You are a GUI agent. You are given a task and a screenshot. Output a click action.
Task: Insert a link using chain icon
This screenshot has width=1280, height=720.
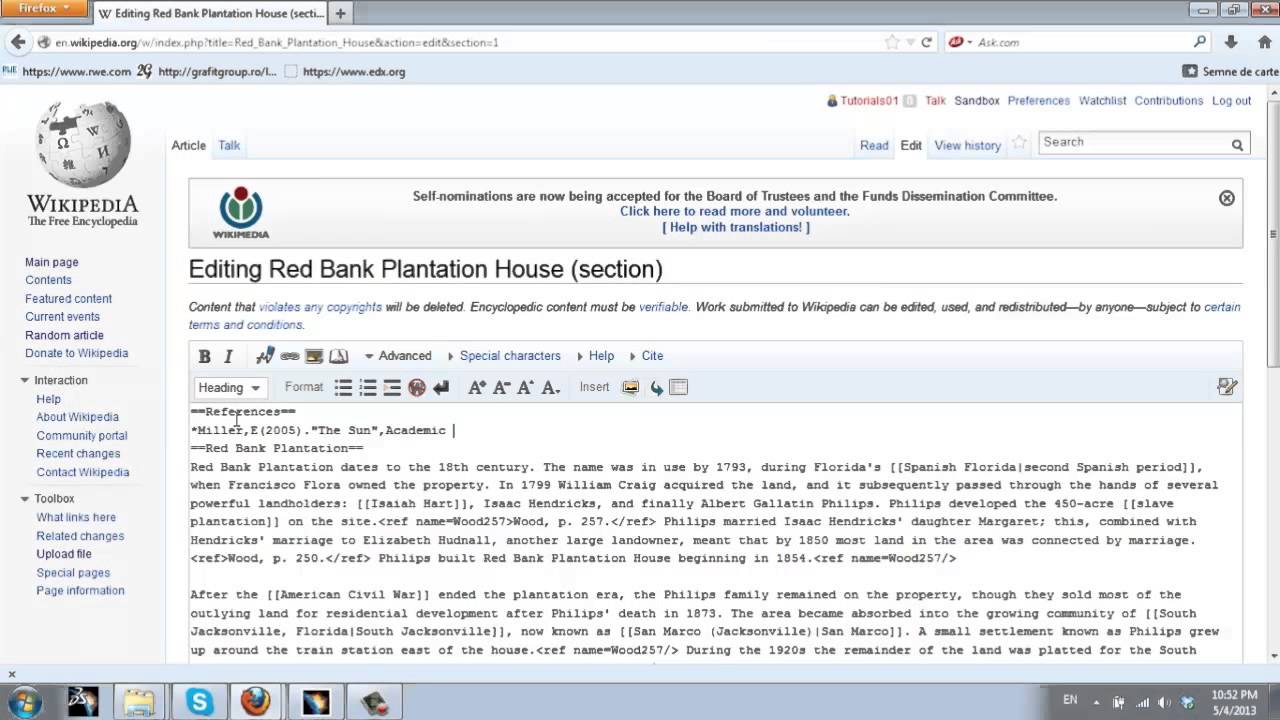(x=289, y=356)
